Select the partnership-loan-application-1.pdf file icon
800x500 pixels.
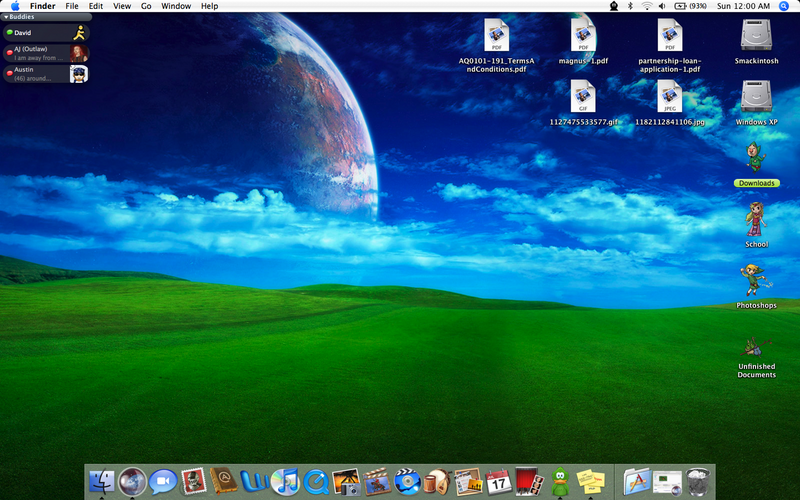[x=670, y=35]
